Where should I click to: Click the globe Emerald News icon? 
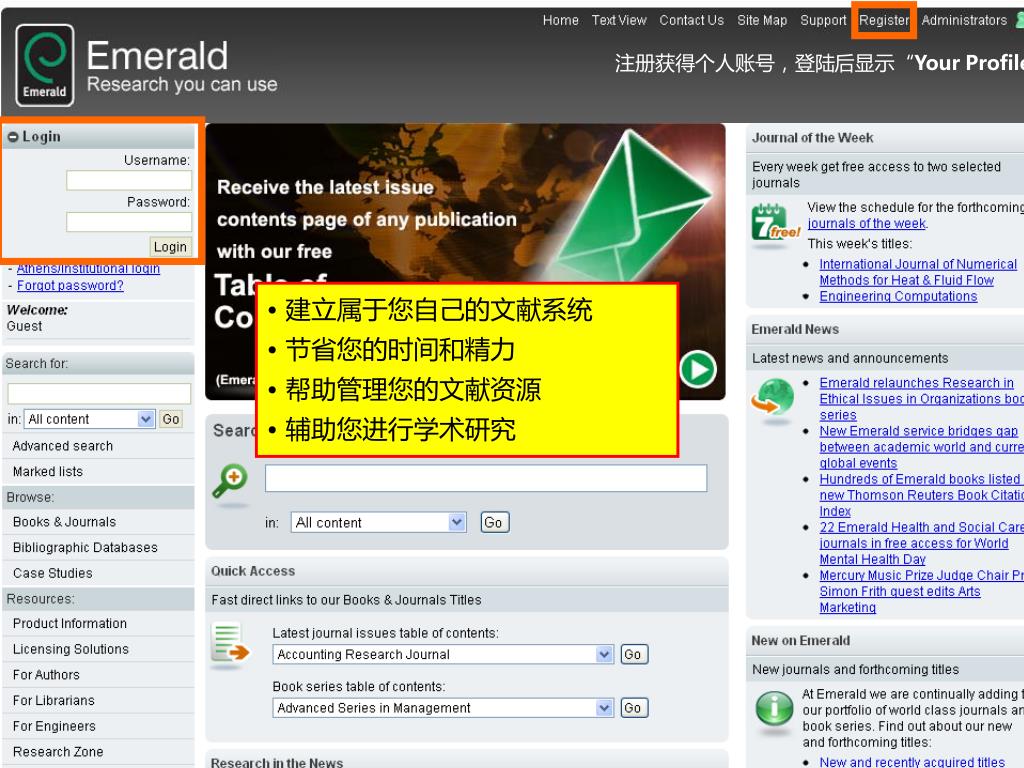point(773,396)
